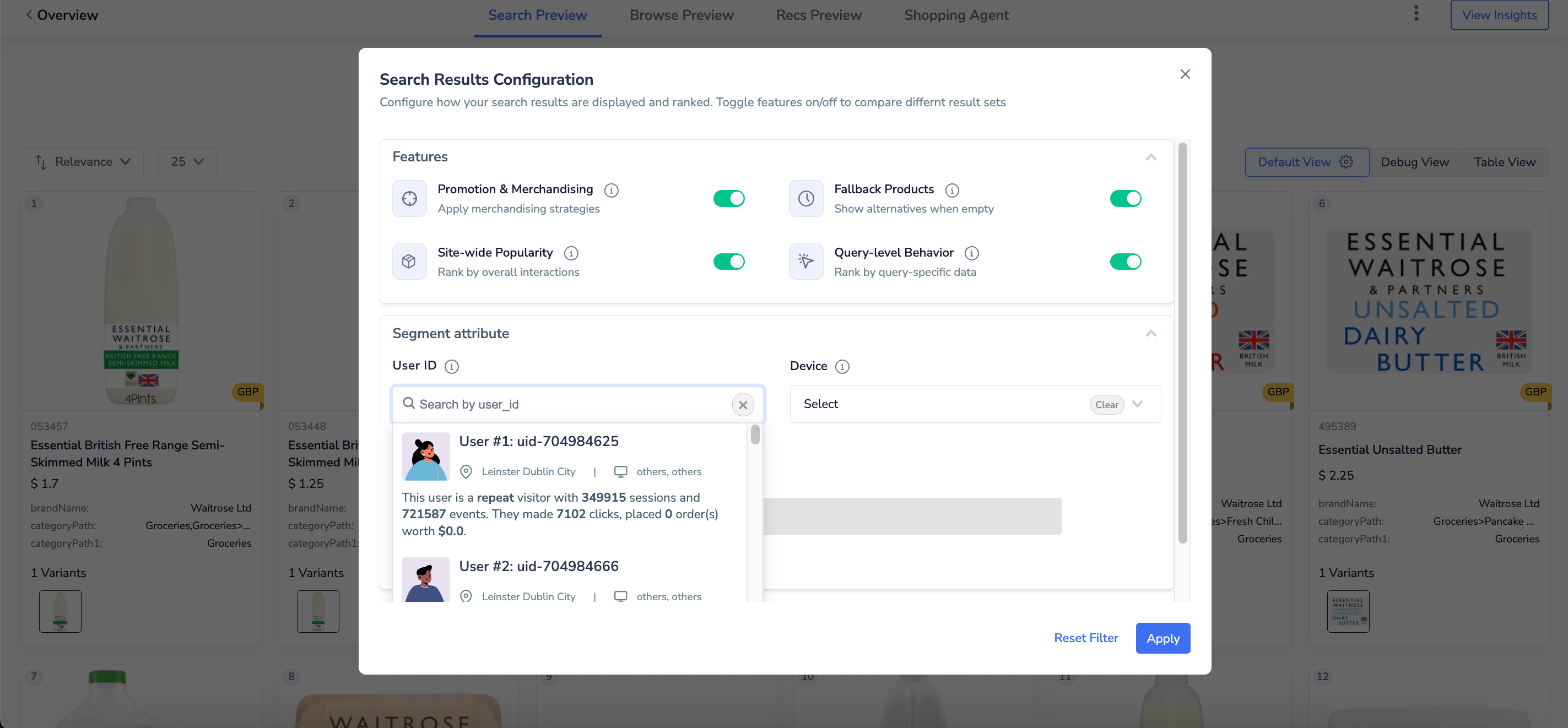1568x728 pixels.
Task: Click info icon beside Fallback Products
Action: pos(952,191)
